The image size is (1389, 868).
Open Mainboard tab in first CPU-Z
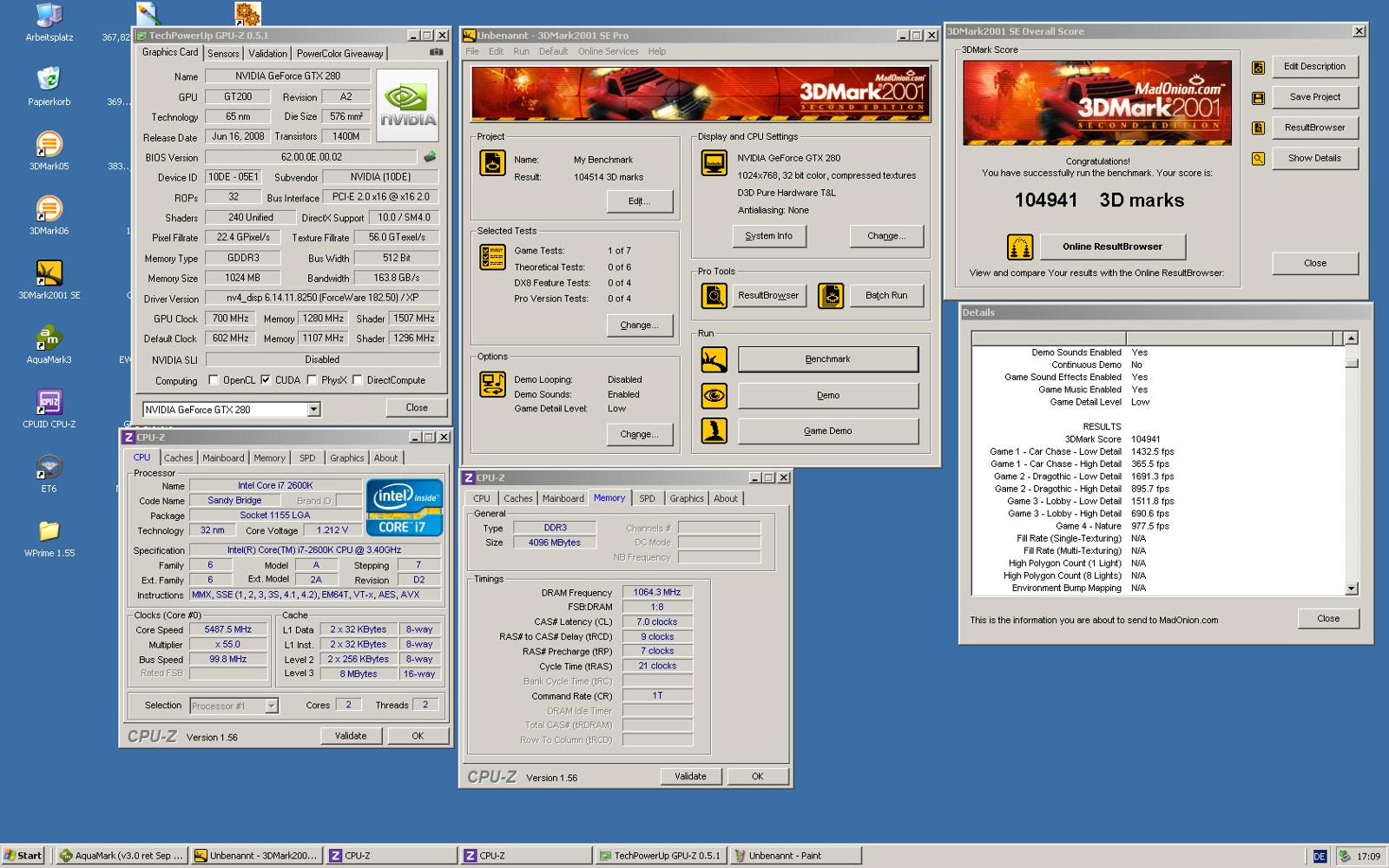coord(223,458)
